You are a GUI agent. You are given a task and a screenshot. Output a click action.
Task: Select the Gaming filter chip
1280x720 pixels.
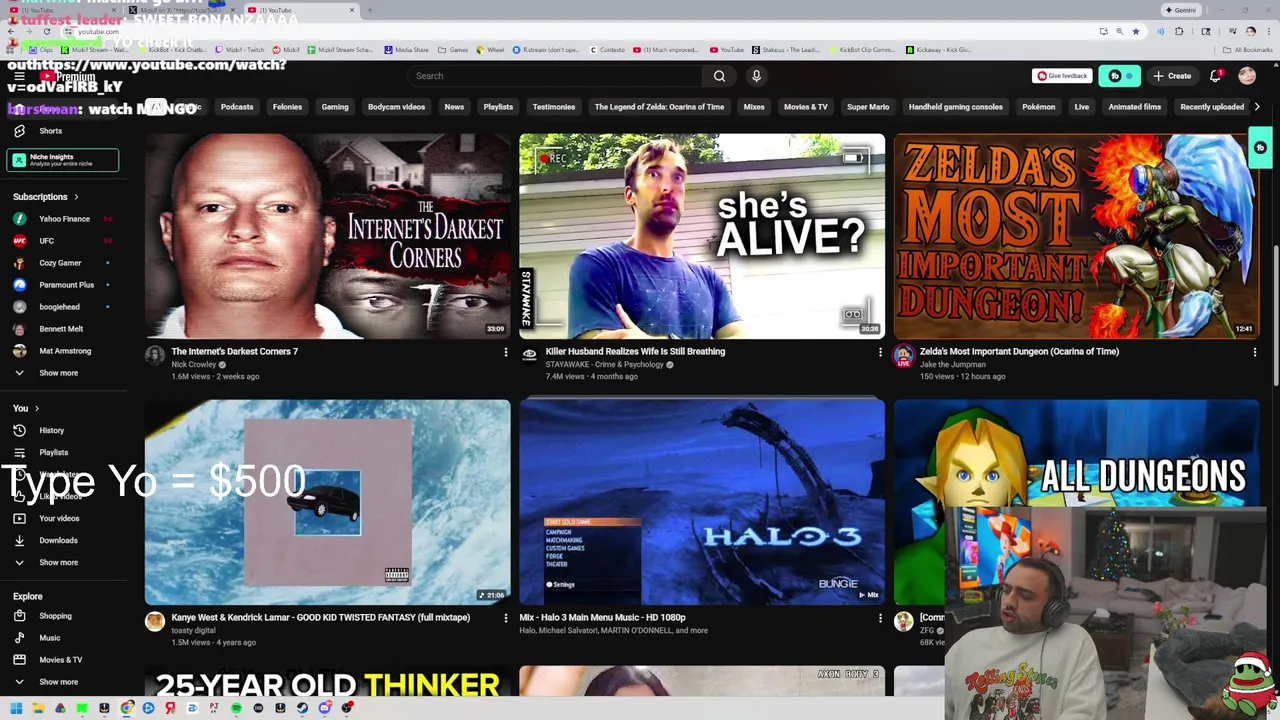point(335,107)
